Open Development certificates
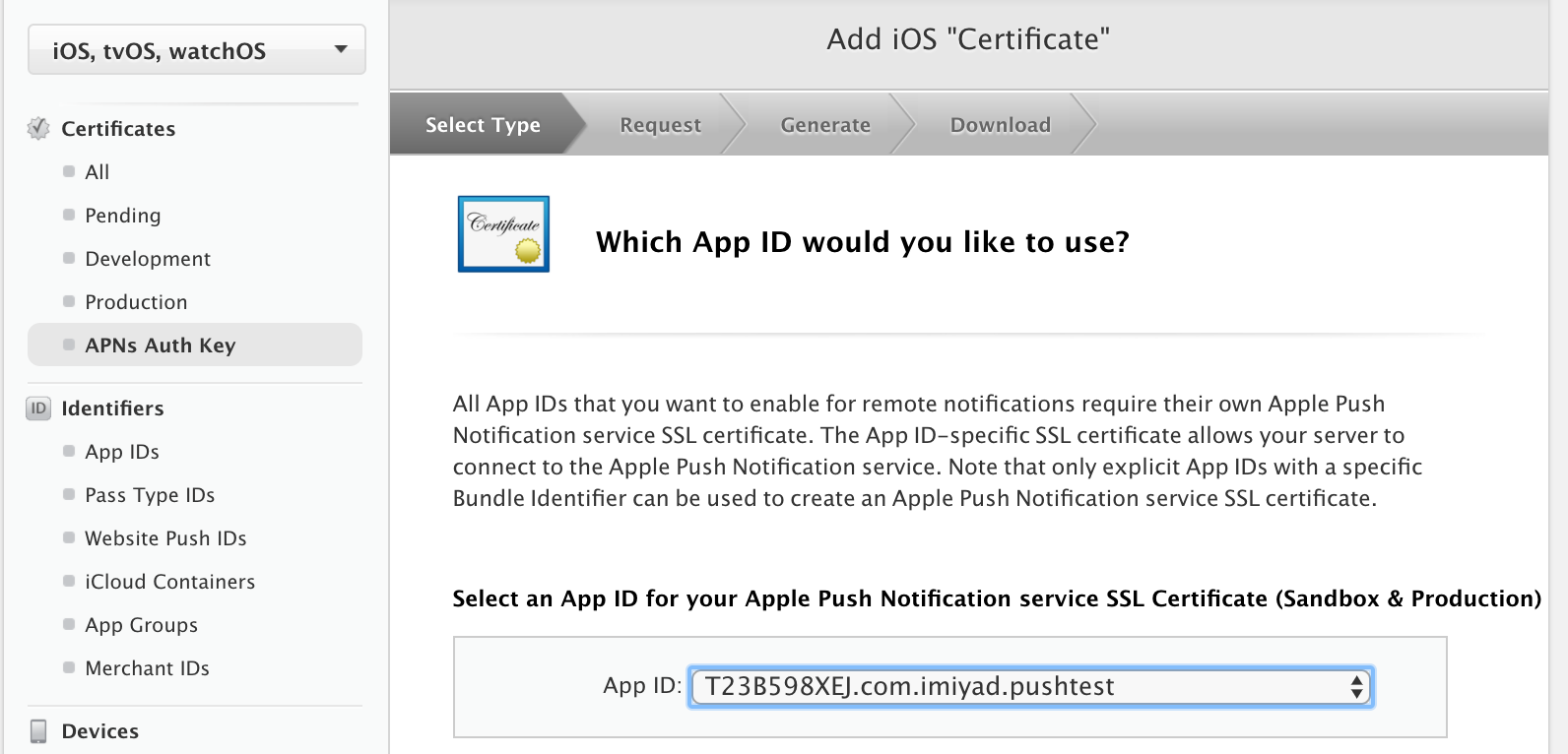 click(148, 259)
